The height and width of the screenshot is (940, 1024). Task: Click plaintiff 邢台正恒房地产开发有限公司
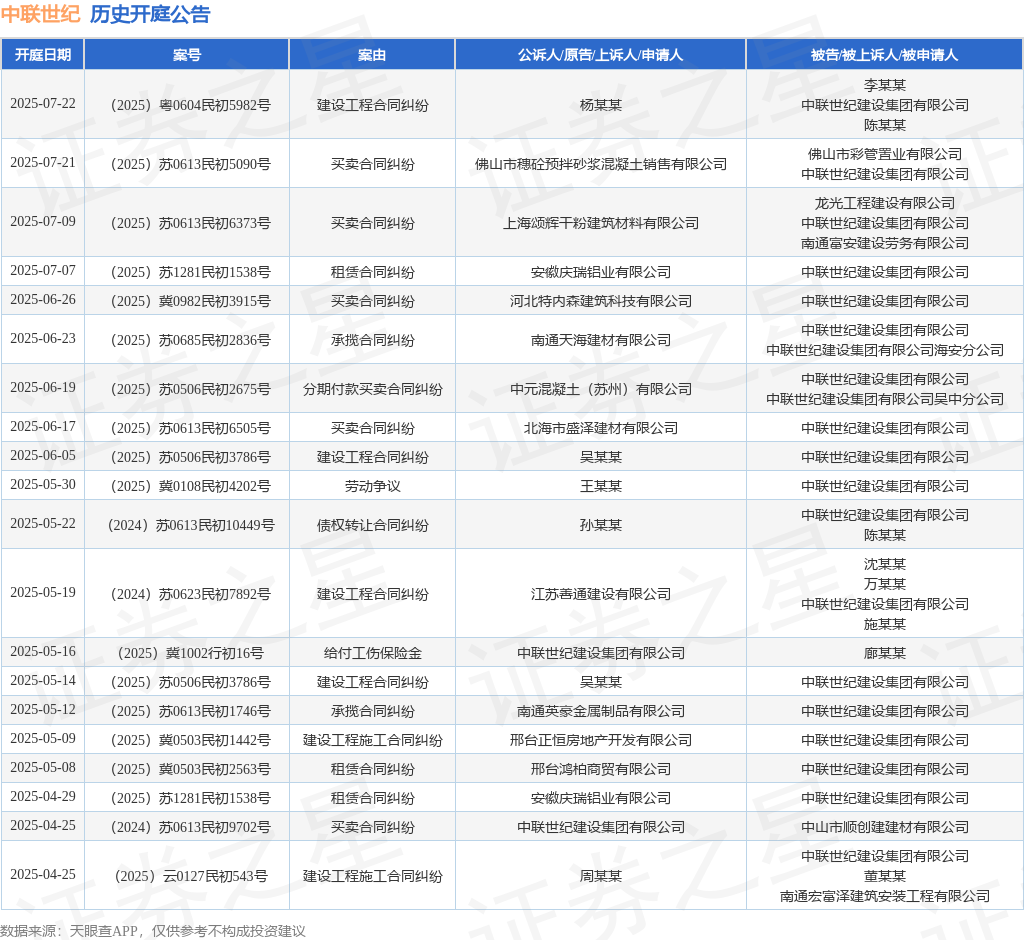point(601,740)
